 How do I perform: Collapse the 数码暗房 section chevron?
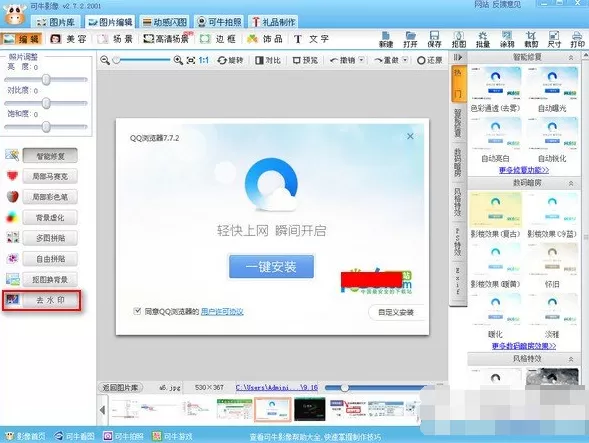click(571, 183)
